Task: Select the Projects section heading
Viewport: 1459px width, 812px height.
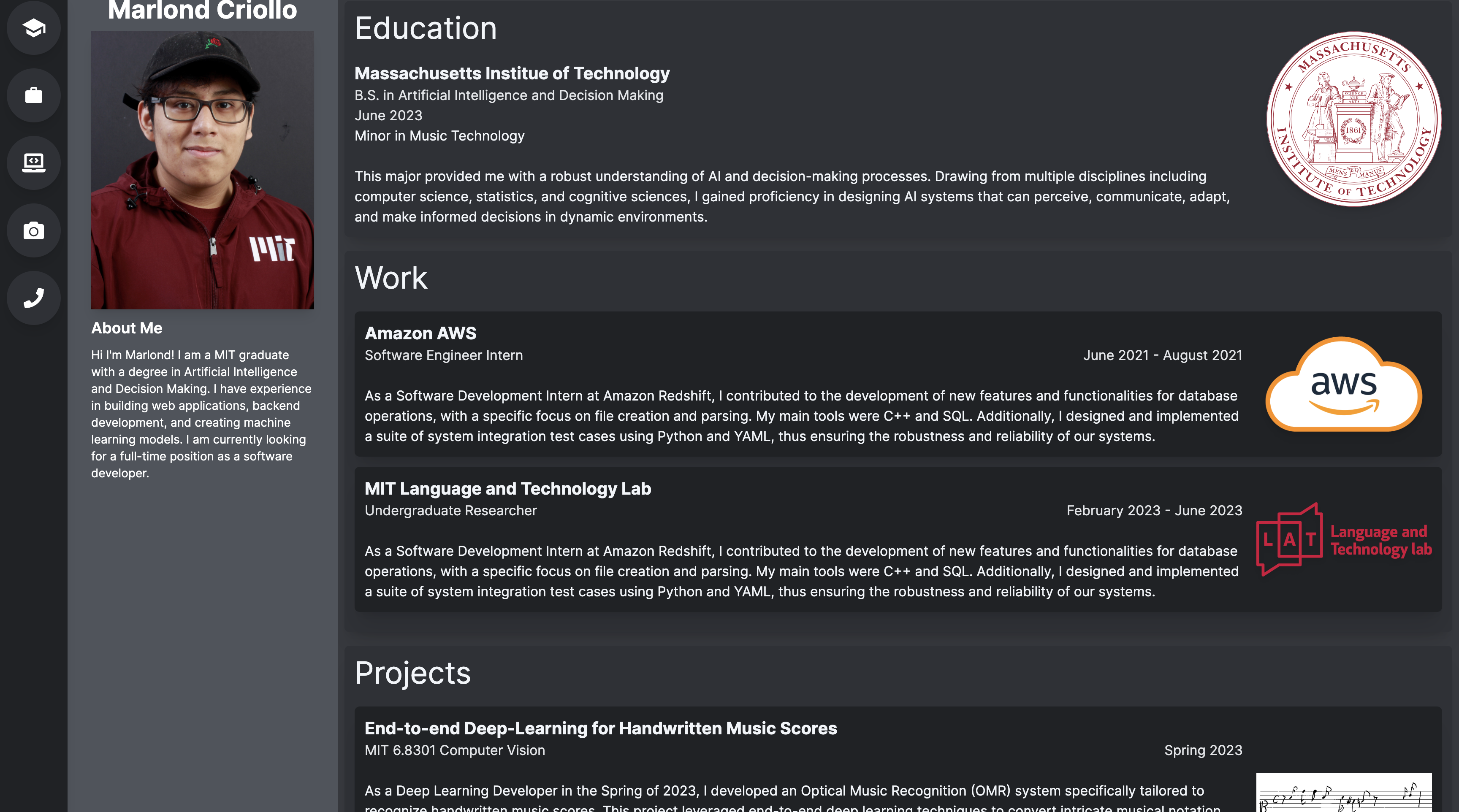Action: pyautogui.click(x=412, y=673)
